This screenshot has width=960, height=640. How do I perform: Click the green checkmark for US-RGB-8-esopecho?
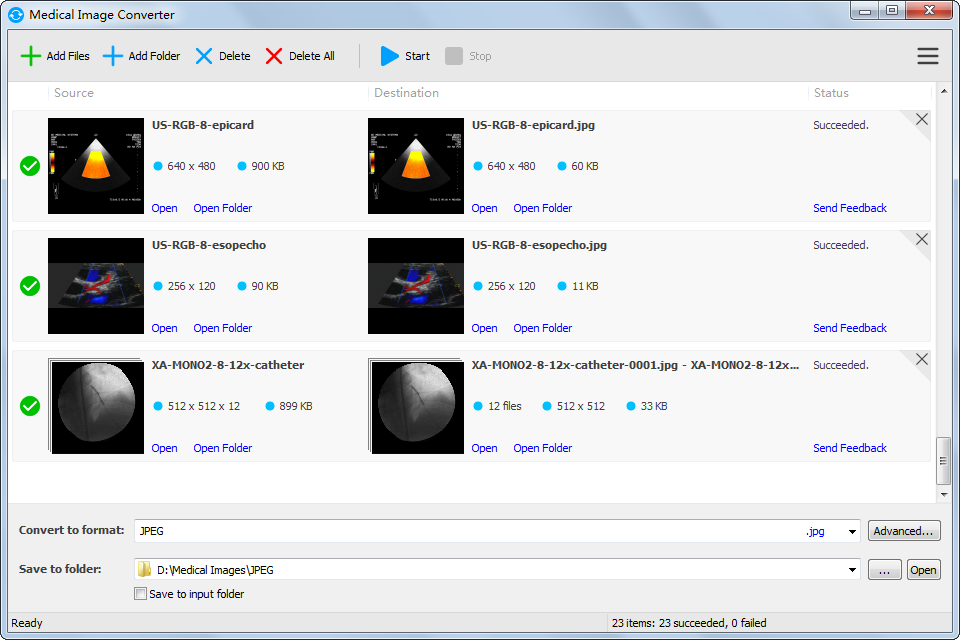click(x=30, y=286)
